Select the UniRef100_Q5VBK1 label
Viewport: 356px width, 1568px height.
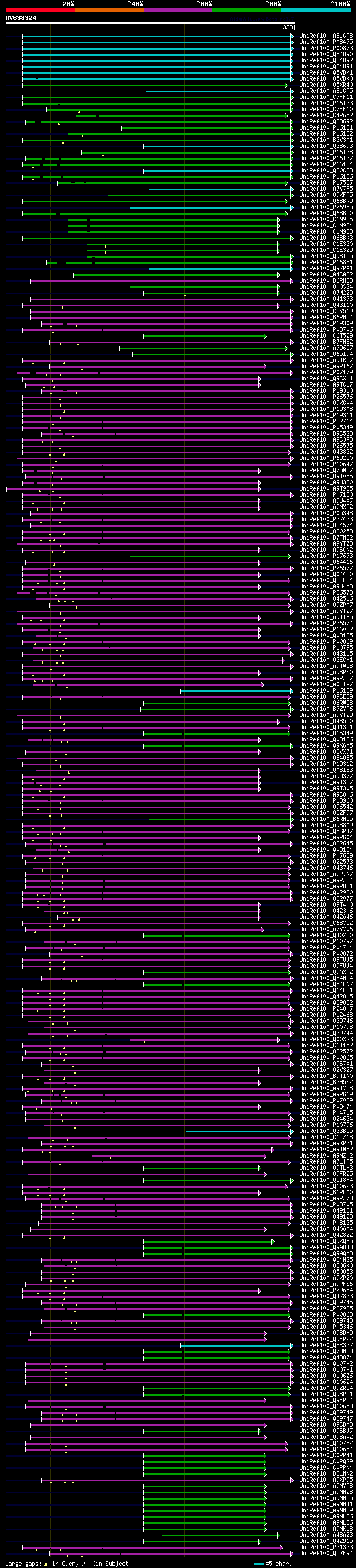coord(326,72)
